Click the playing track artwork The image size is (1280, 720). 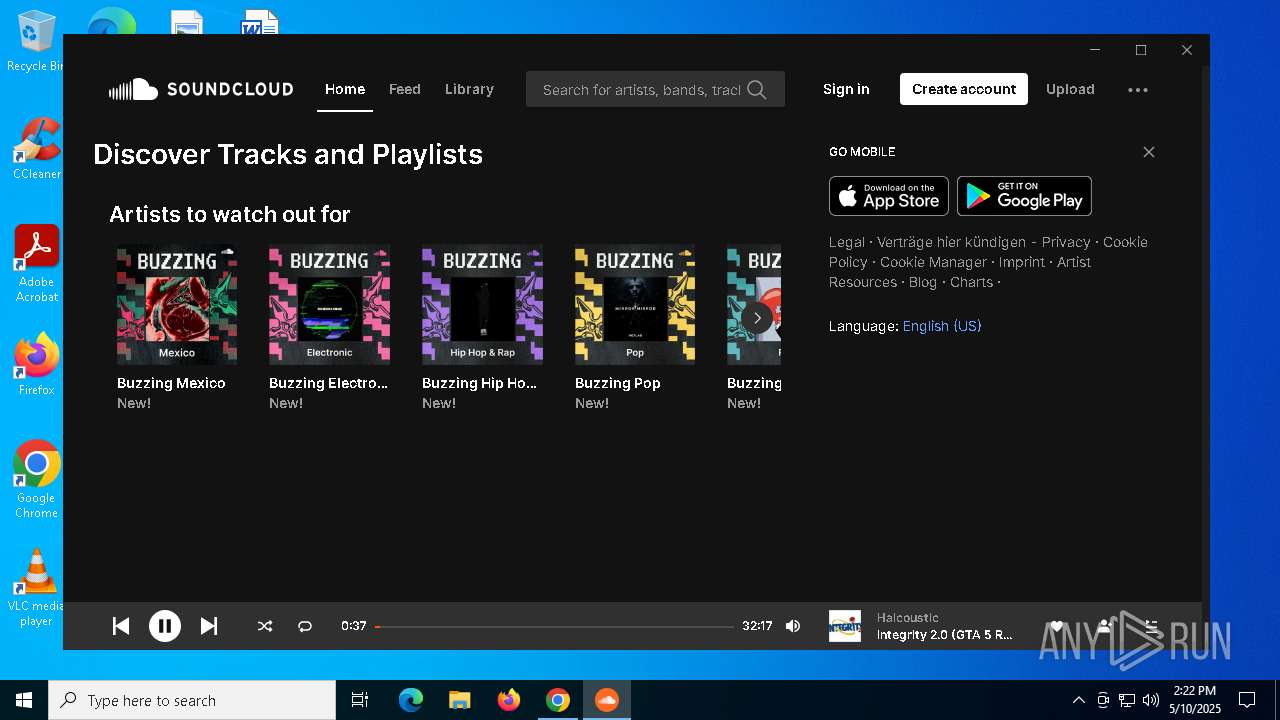845,626
